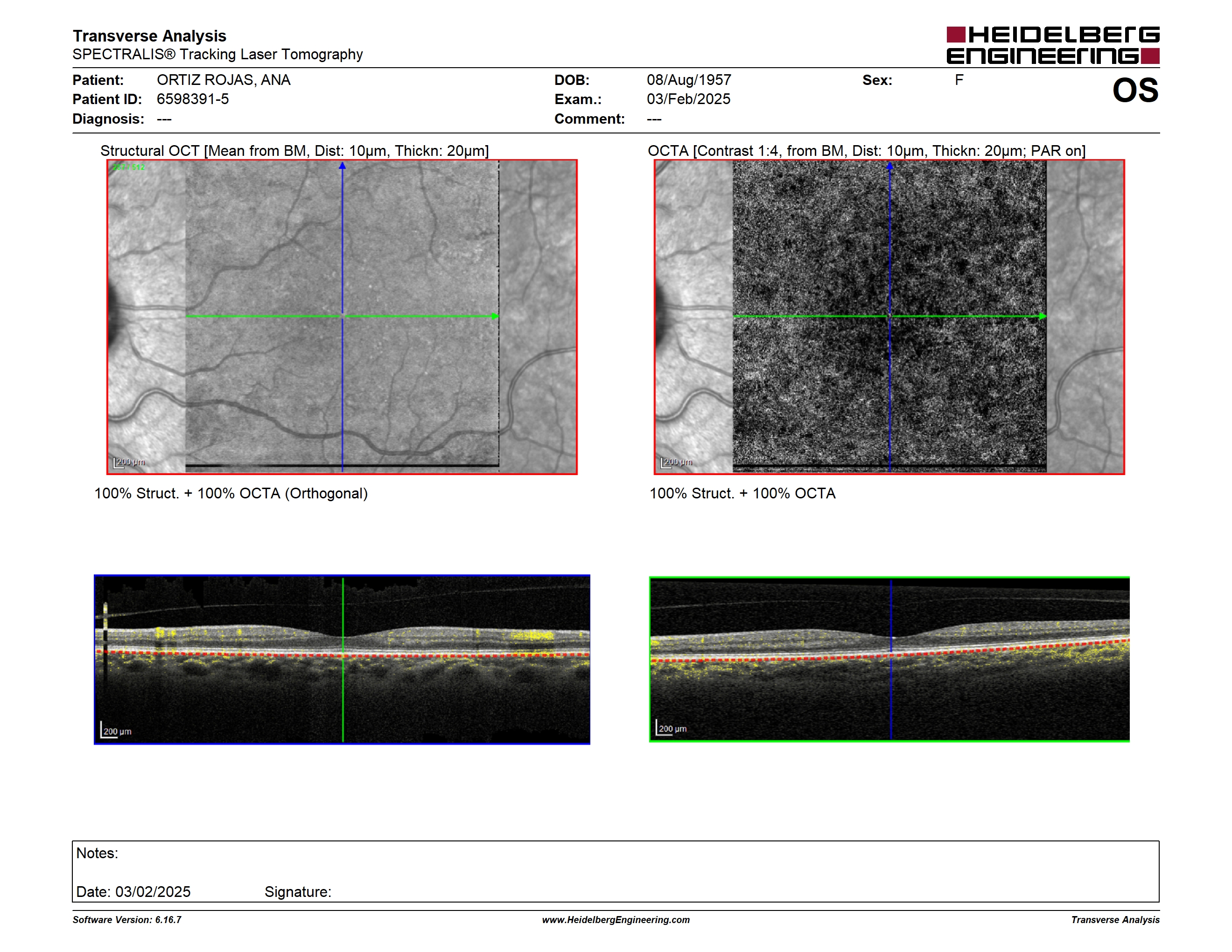Viewport: 1232px width, 952px height.
Task: Click the 'Signature:' field label
Action: [298, 892]
